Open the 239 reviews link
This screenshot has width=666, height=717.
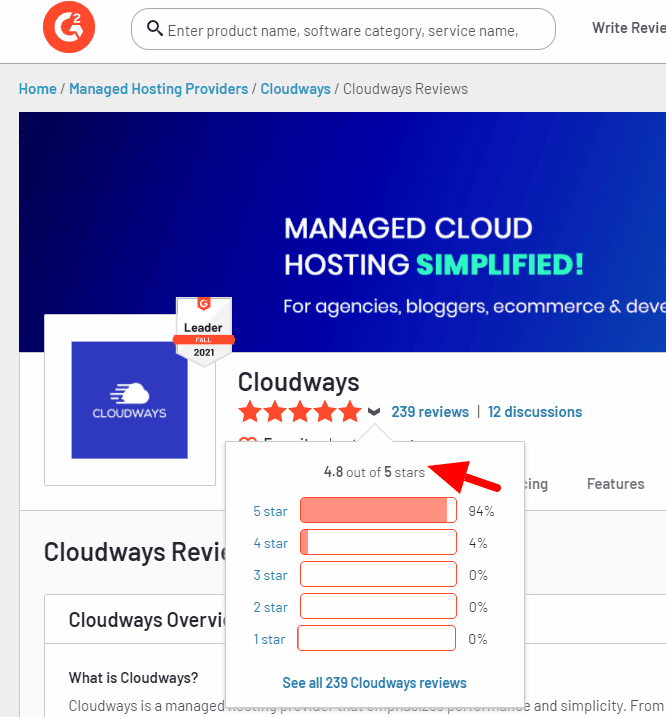(430, 412)
